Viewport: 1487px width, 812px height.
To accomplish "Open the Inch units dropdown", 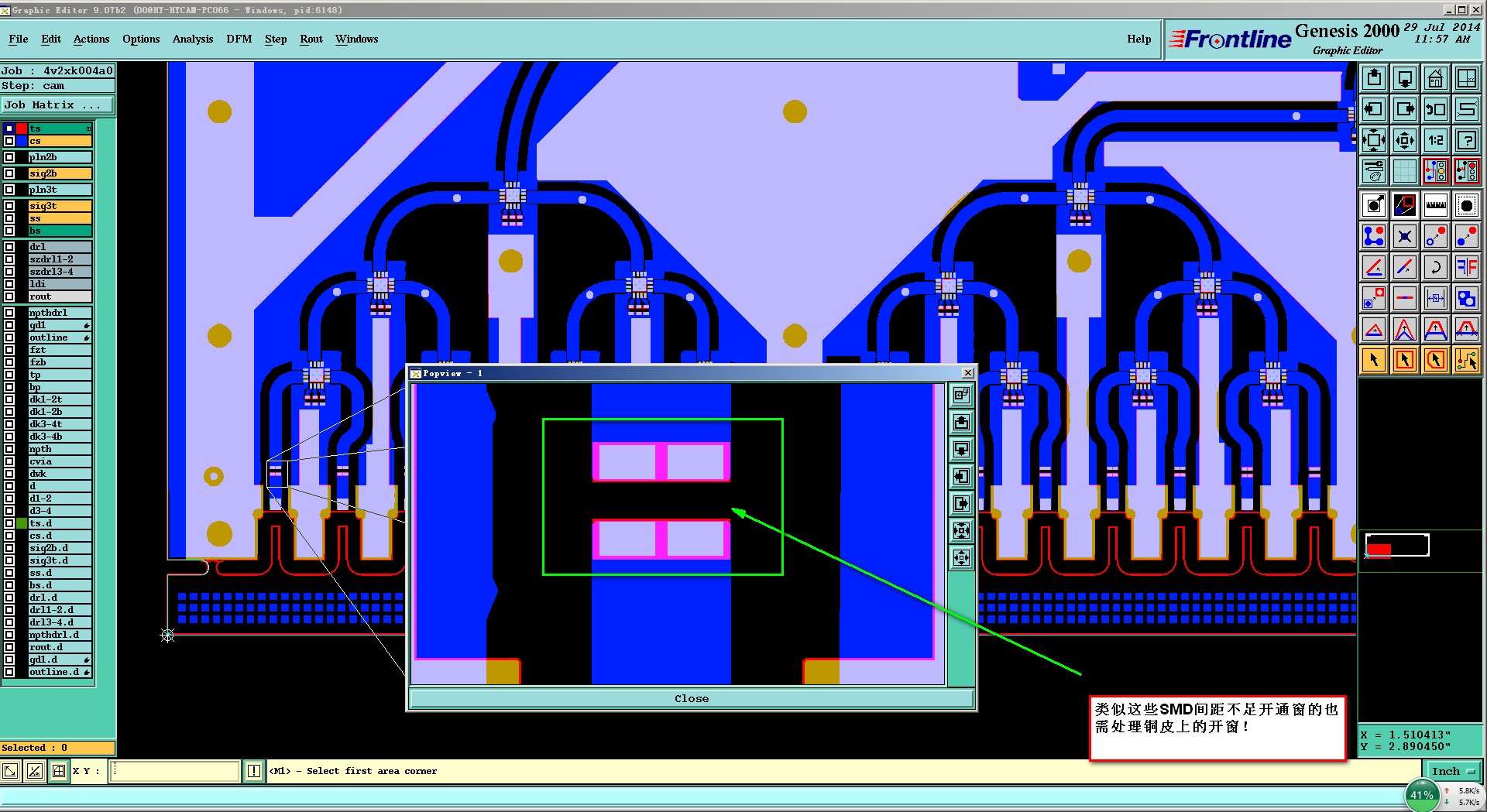I will 1452,771.
